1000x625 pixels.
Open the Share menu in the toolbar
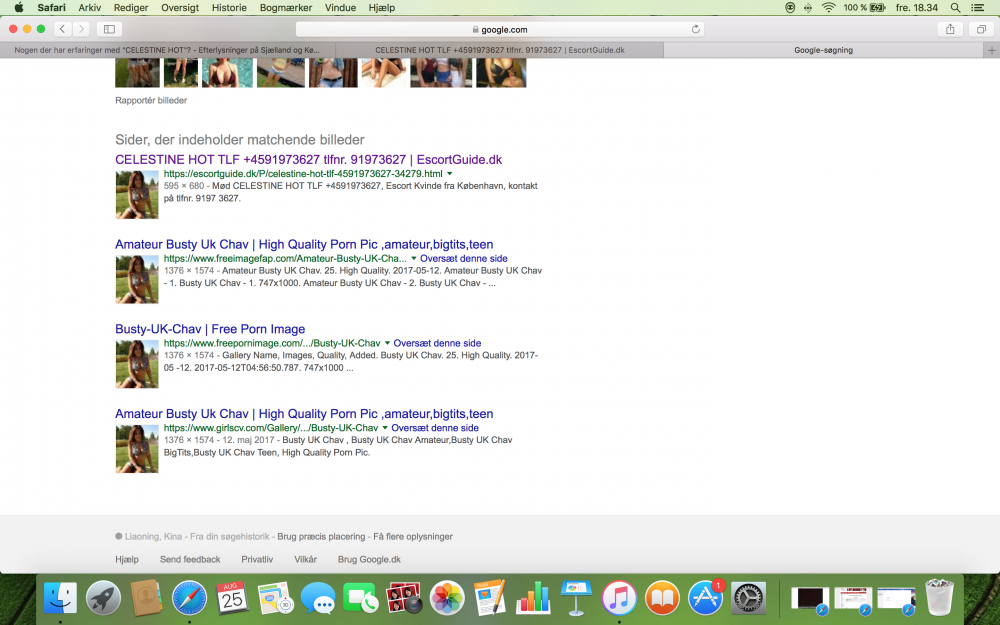[950, 29]
